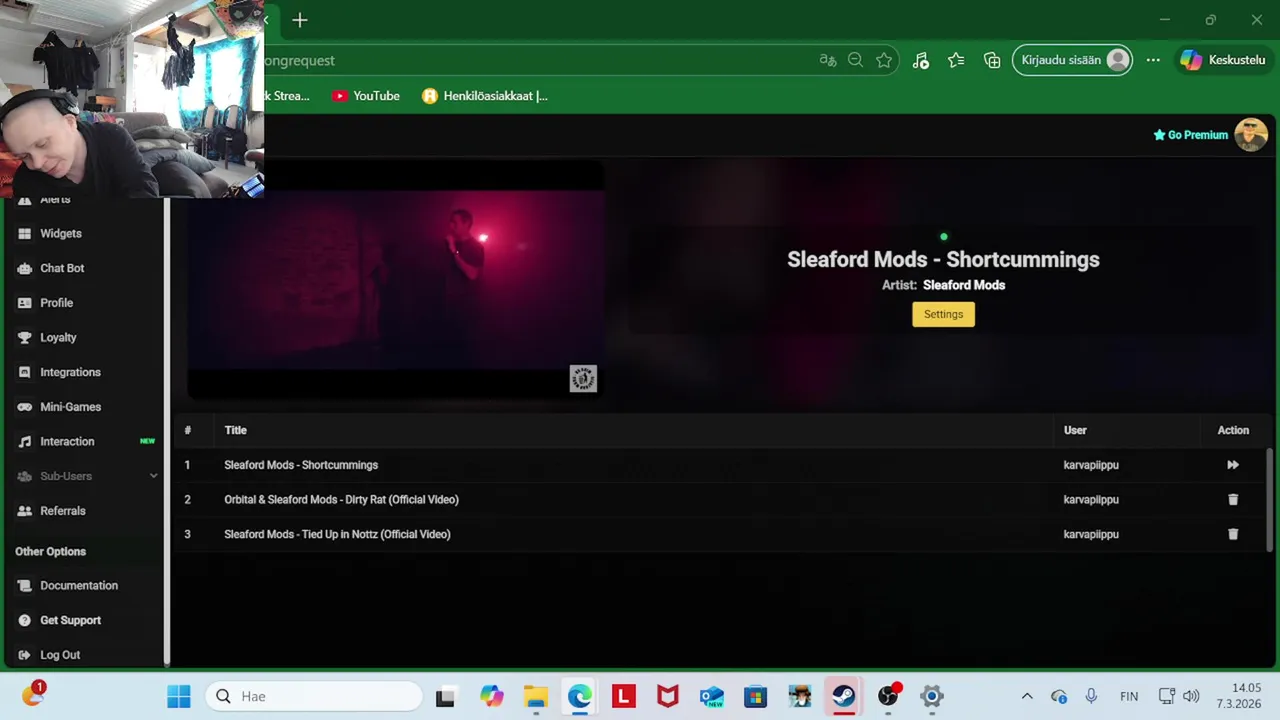Image resolution: width=1280 pixels, height=720 pixels.
Task: Skip the Sleaford Mods - Shortcummings song
Action: click(1233, 465)
